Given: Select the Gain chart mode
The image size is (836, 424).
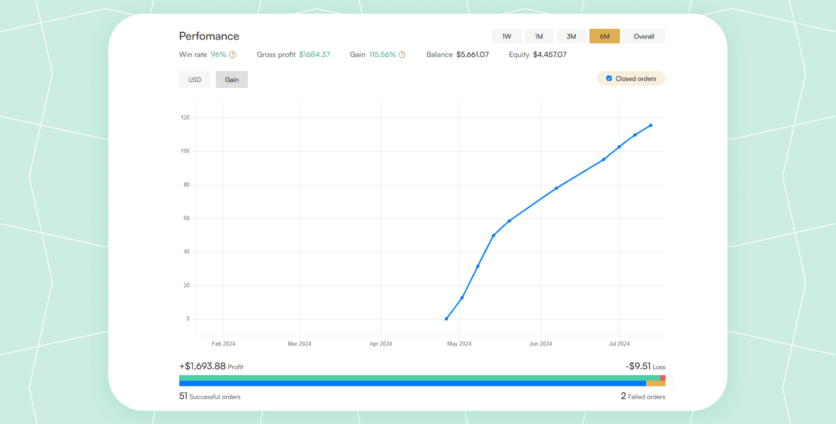Looking at the screenshot, I should coord(232,79).
